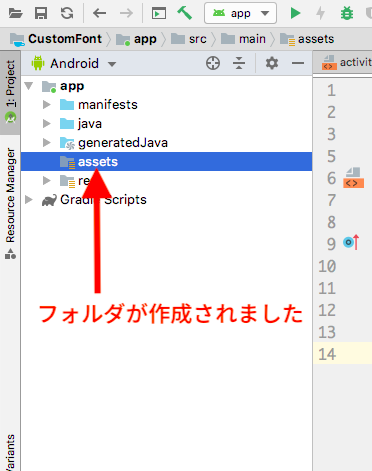
Task: Select the app module row
Action: [167, 86]
